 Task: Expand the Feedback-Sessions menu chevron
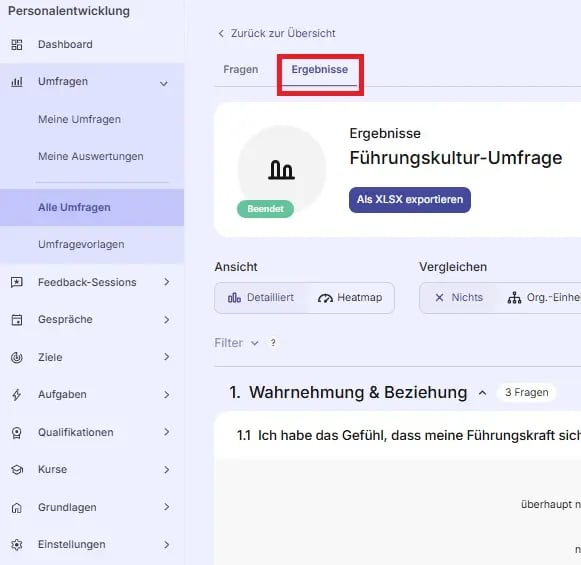click(167, 282)
